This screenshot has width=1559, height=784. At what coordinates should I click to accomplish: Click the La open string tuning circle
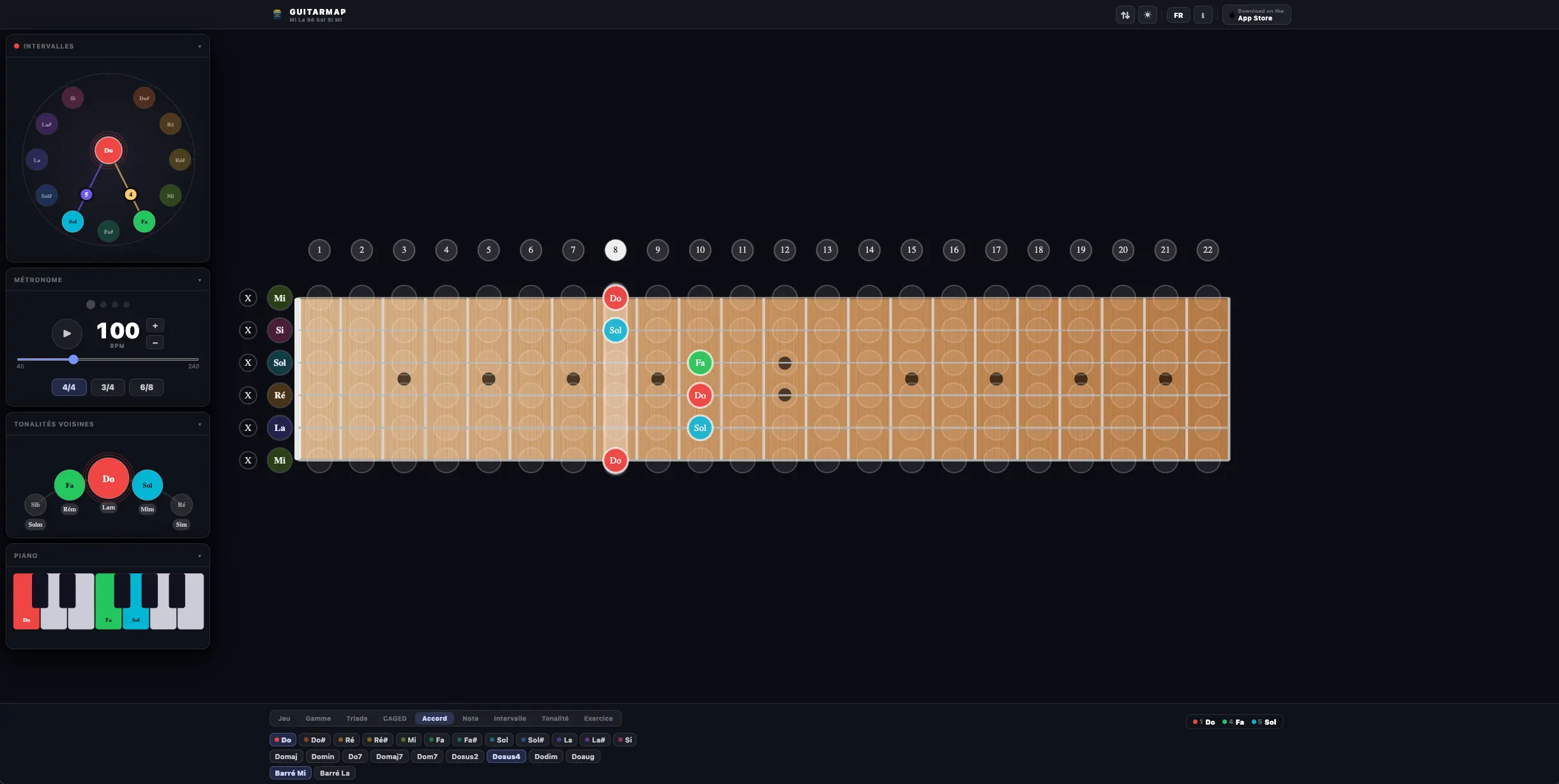(x=280, y=428)
